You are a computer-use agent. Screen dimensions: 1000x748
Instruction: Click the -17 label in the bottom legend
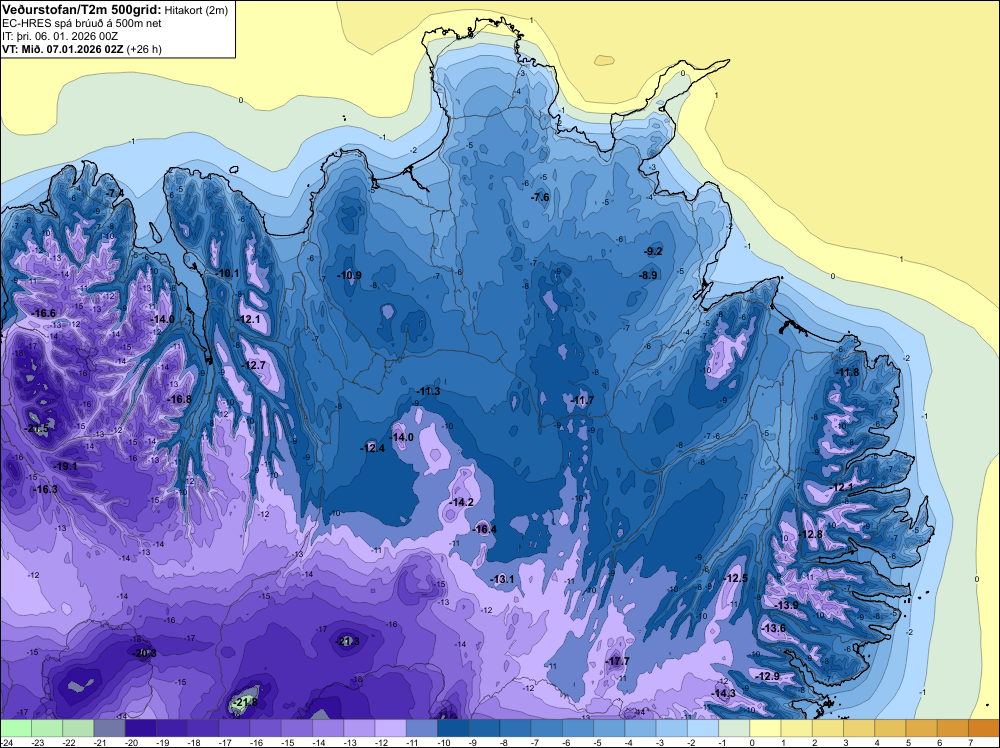click(225, 742)
